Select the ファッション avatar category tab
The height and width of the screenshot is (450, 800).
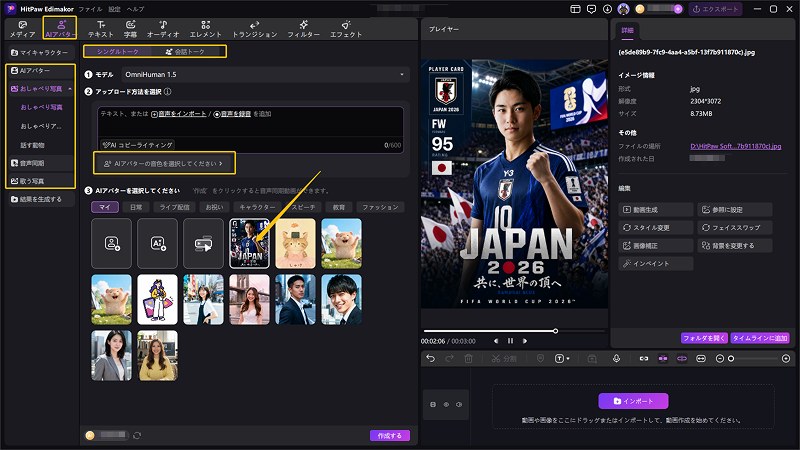click(x=380, y=207)
